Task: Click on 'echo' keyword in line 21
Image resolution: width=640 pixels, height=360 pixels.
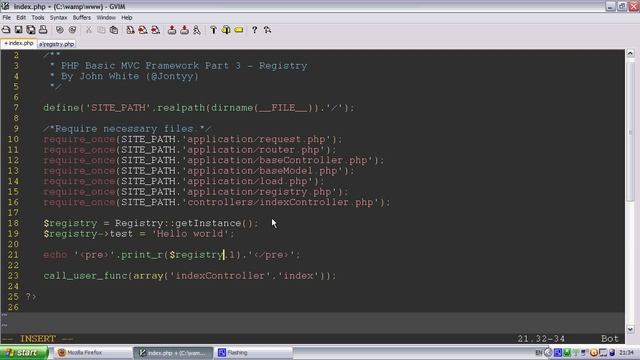Action: pyautogui.click(x=55, y=255)
